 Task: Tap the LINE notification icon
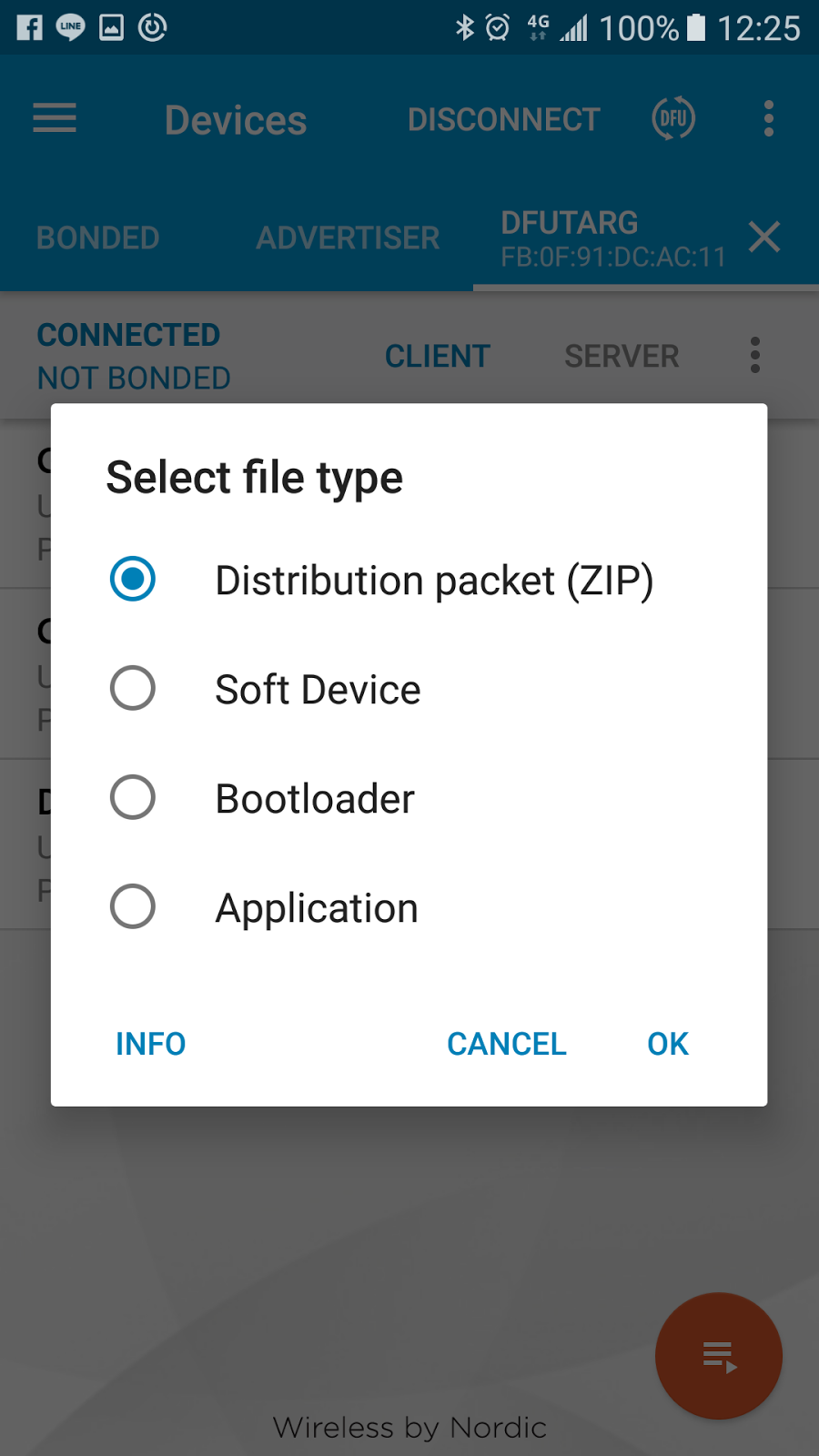[70, 27]
